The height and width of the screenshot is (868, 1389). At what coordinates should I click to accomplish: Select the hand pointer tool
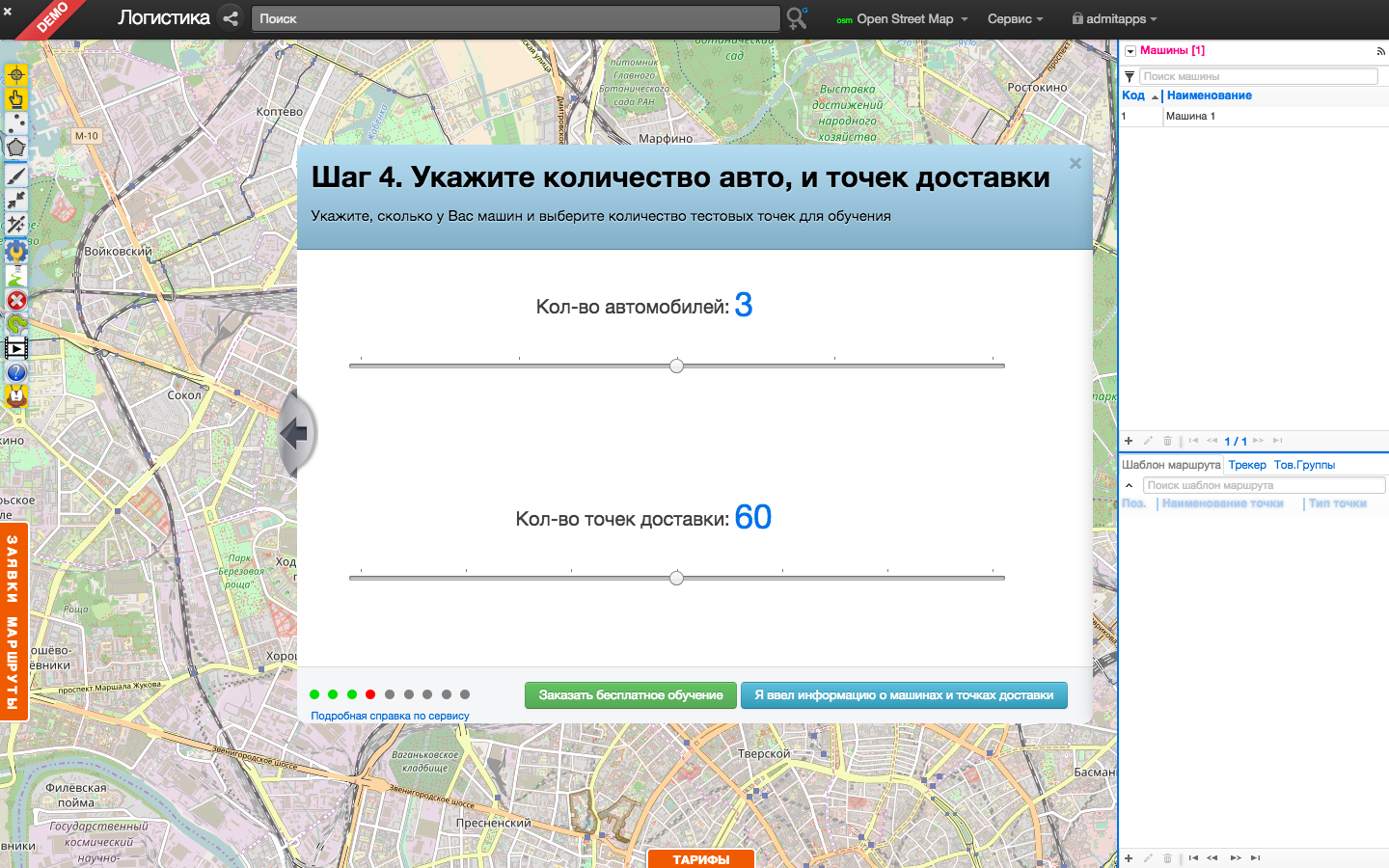point(16,98)
